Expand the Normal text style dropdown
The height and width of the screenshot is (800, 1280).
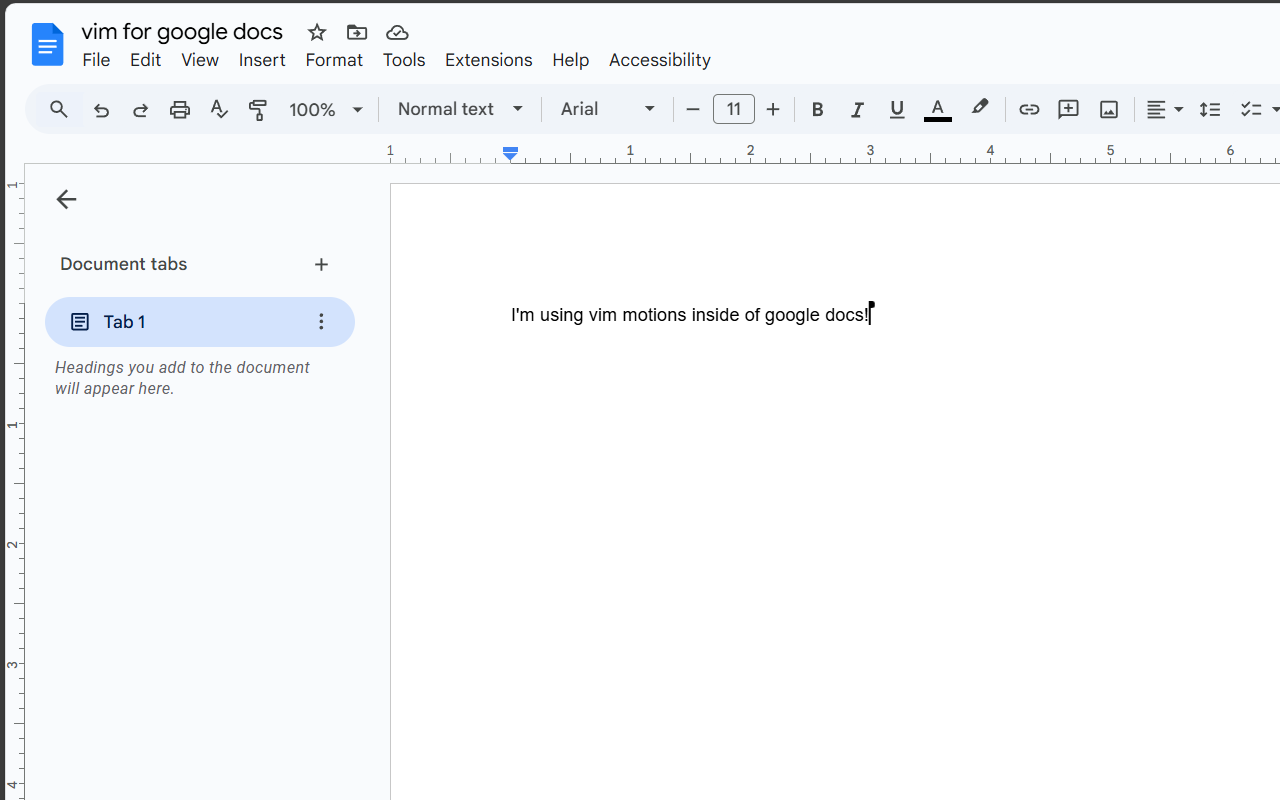(460, 110)
